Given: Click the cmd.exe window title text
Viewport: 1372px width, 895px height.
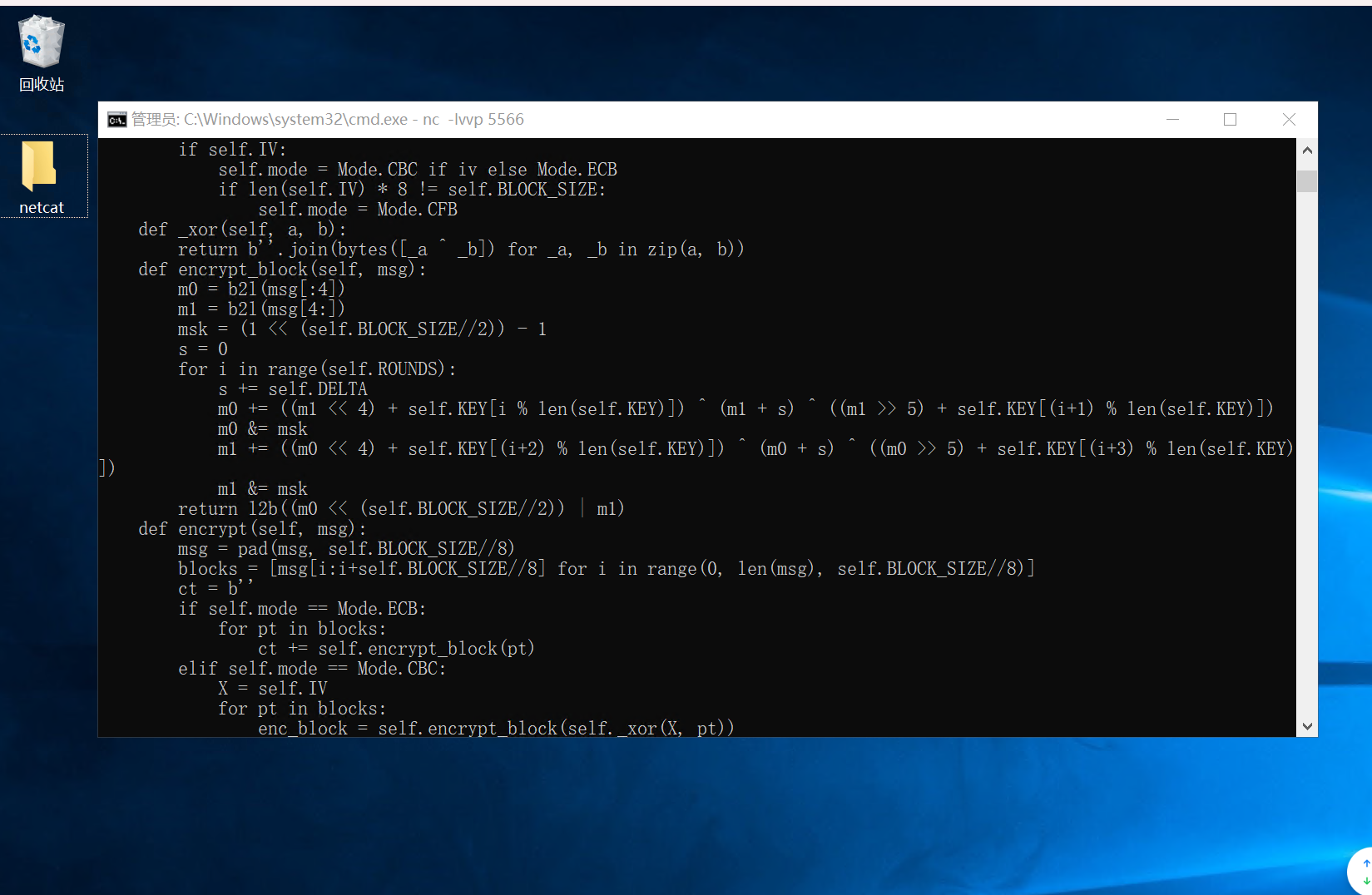Looking at the screenshot, I should click(x=328, y=120).
